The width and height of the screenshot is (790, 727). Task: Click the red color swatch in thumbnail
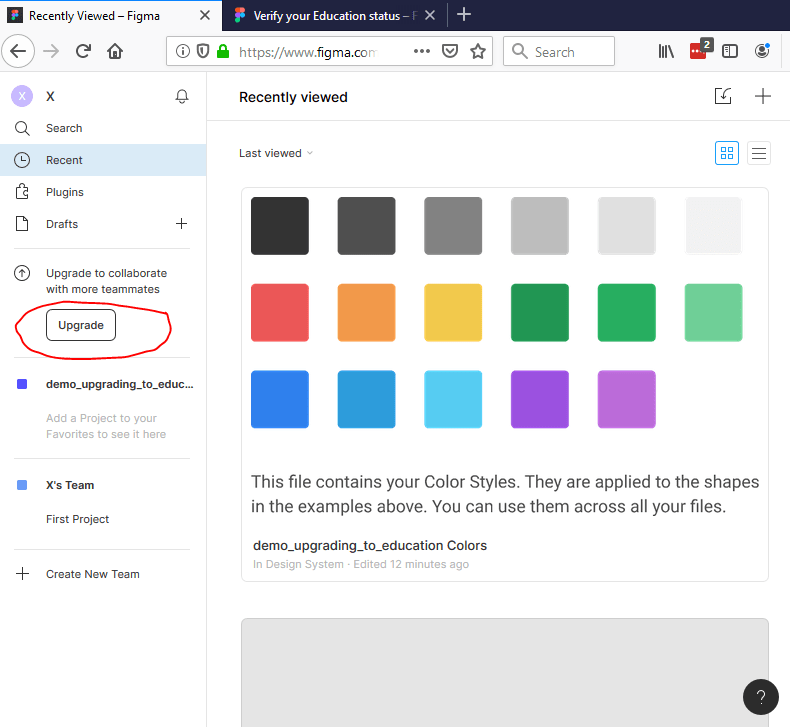pos(280,313)
